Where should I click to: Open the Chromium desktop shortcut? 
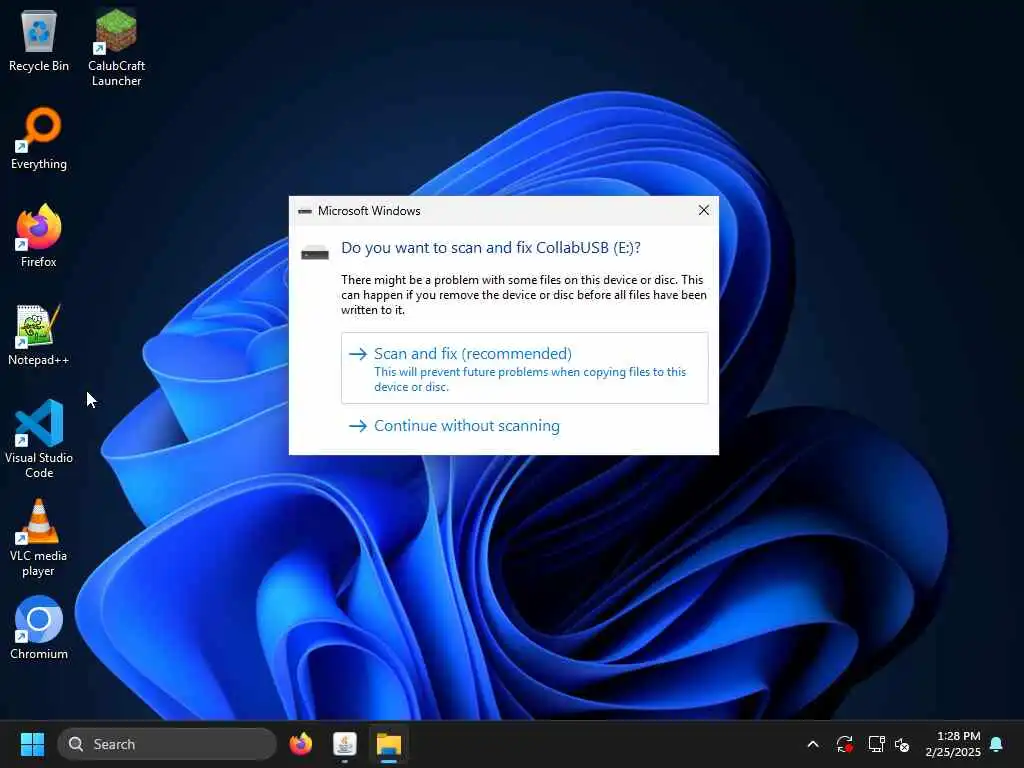tap(39, 628)
